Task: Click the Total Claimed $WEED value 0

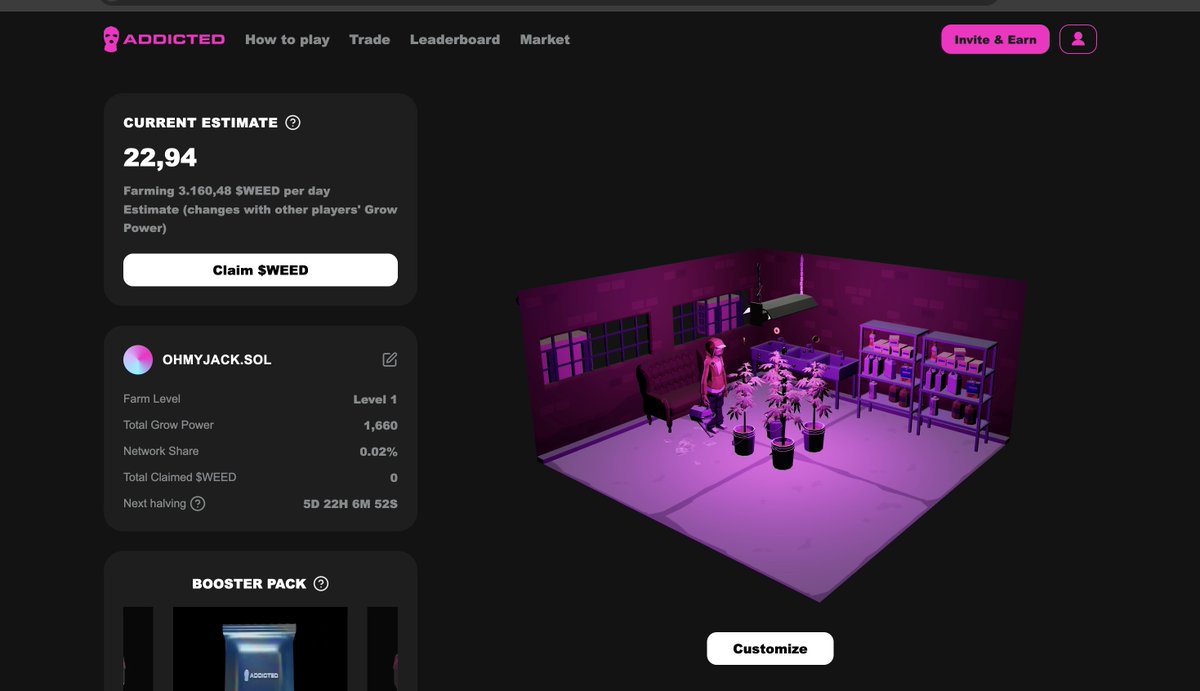Action: click(394, 477)
